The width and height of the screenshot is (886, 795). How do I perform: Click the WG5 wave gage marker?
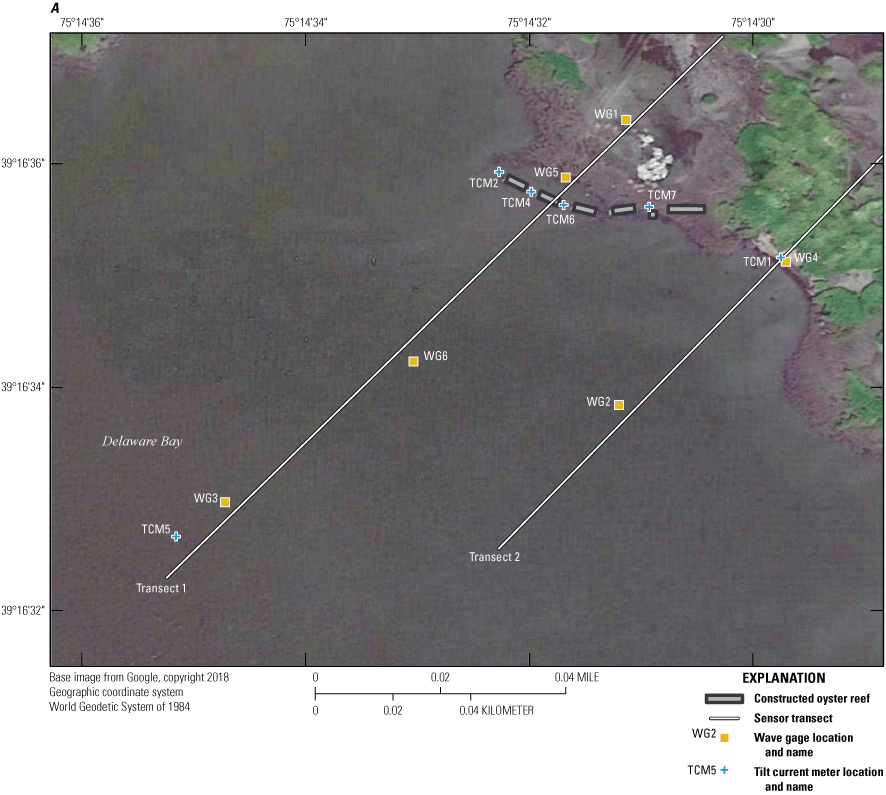pyautogui.click(x=565, y=177)
